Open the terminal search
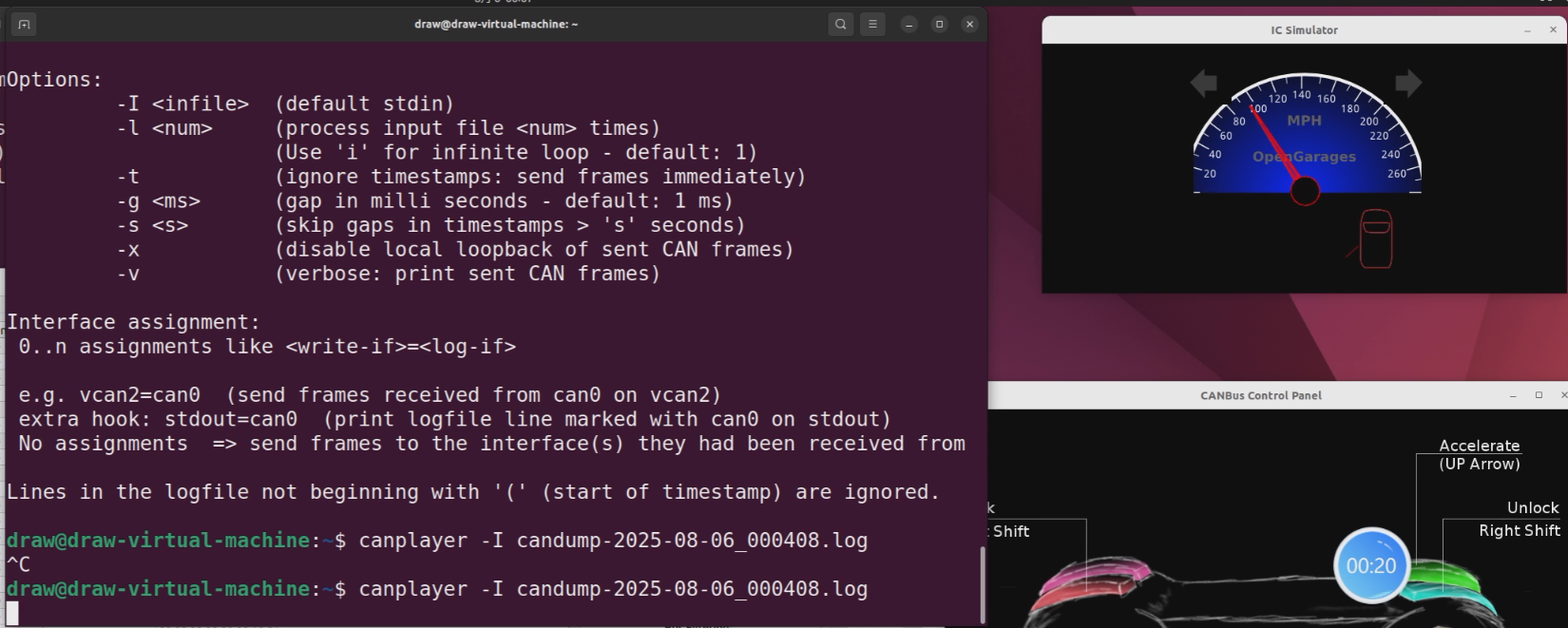Screen dimensions: 1568x628 pyautogui.click(x=841, y=25)
